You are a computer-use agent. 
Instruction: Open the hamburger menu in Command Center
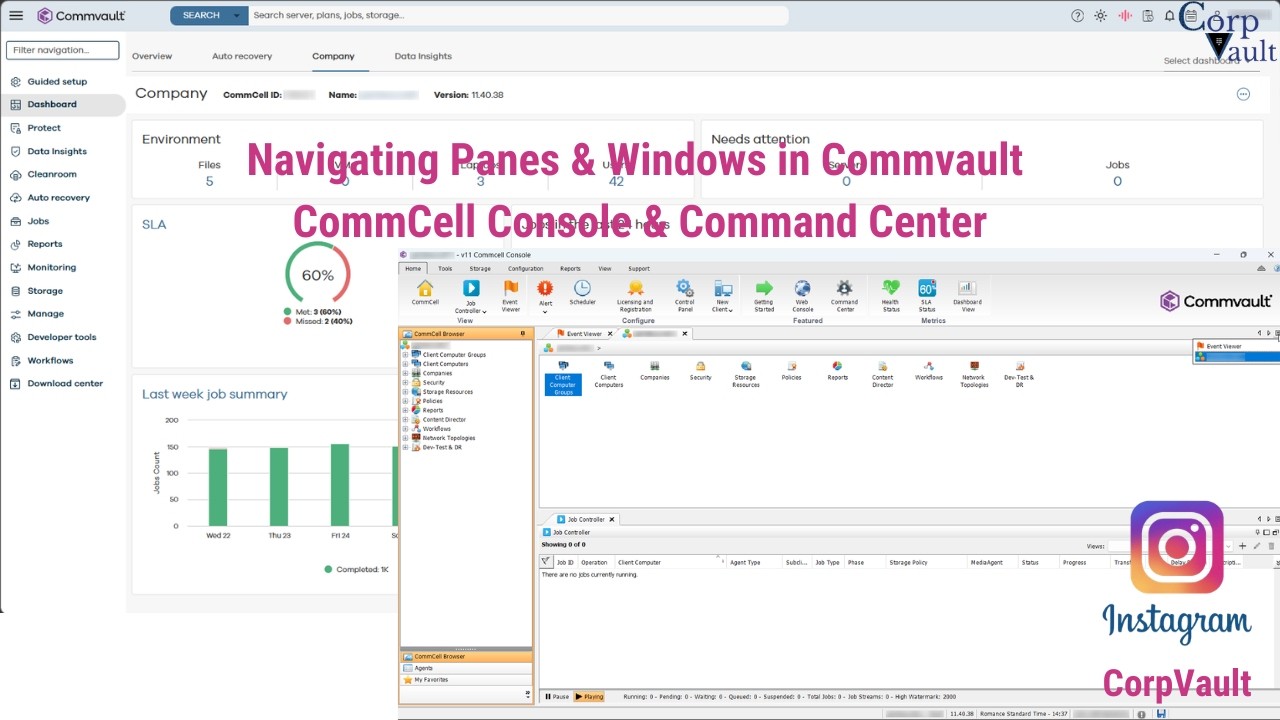(x=16, y=16)
